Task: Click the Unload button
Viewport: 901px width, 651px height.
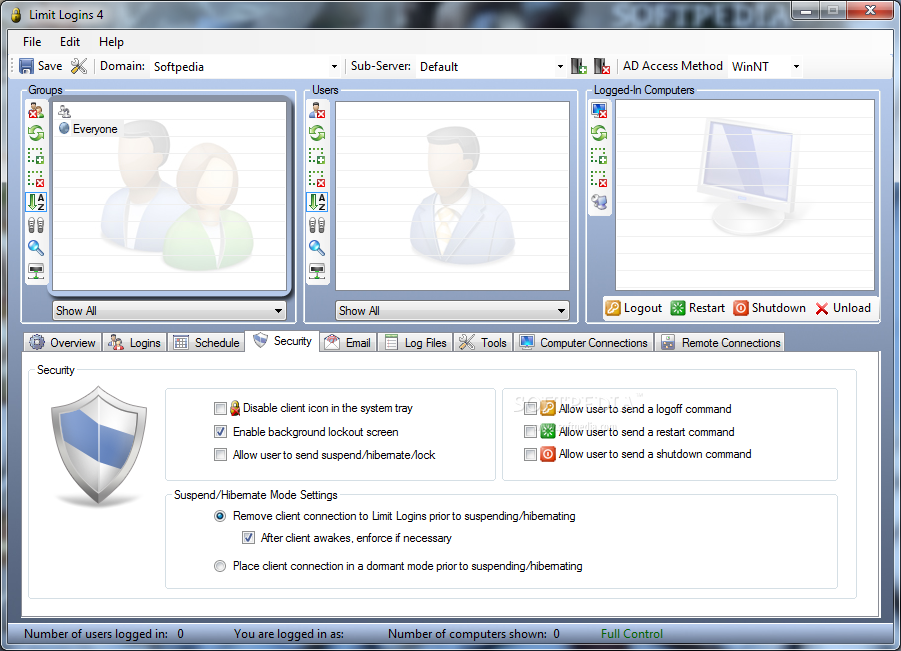Action: click(x=844, y=309)
